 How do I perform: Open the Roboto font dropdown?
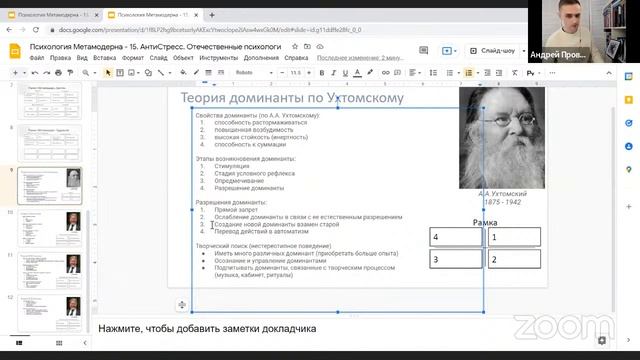tap(254, 73)
